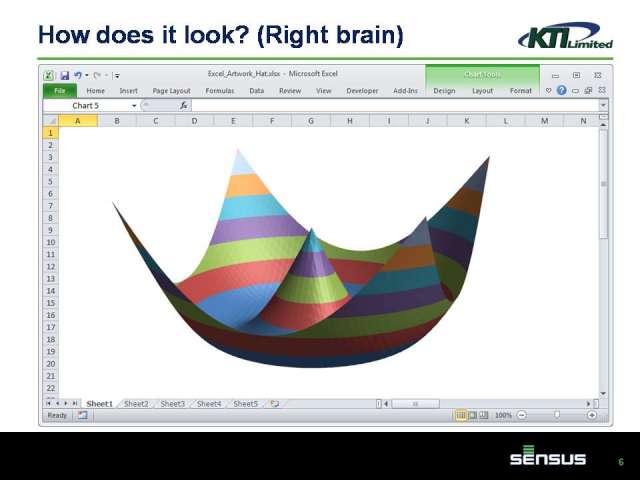
Task: Click the first-sheet navigation arrow
Action: (x=49, y=403)
